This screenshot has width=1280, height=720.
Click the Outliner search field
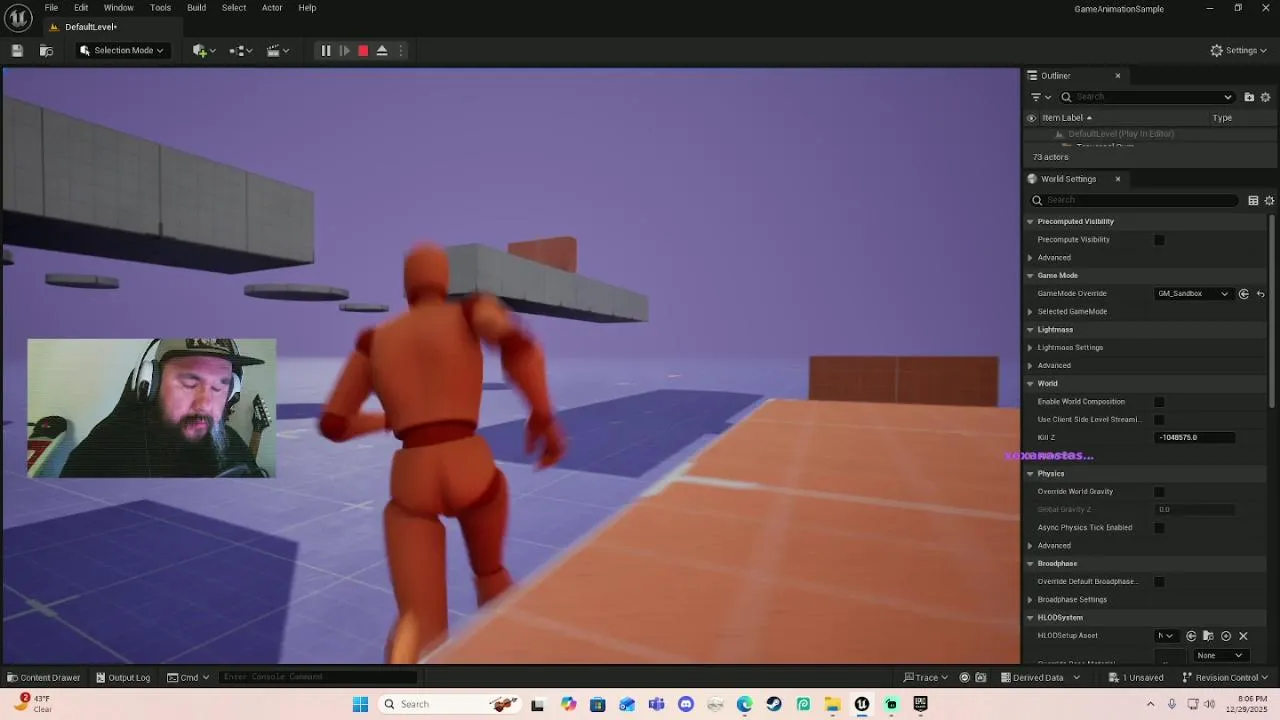click(x=1146, y=97)
